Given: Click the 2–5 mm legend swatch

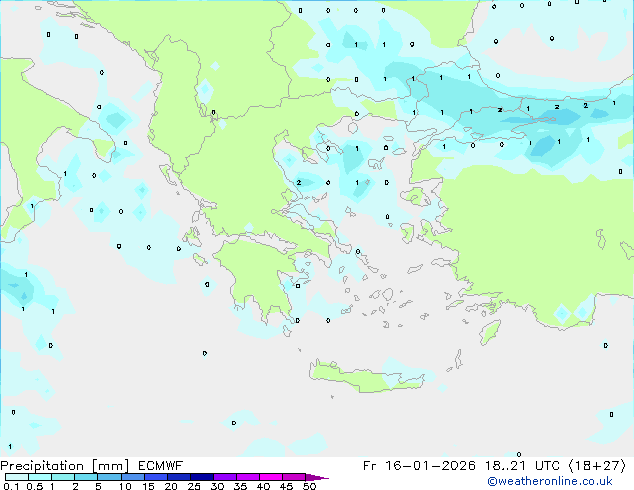Looking at the screenshot, I should click(86, 477).
